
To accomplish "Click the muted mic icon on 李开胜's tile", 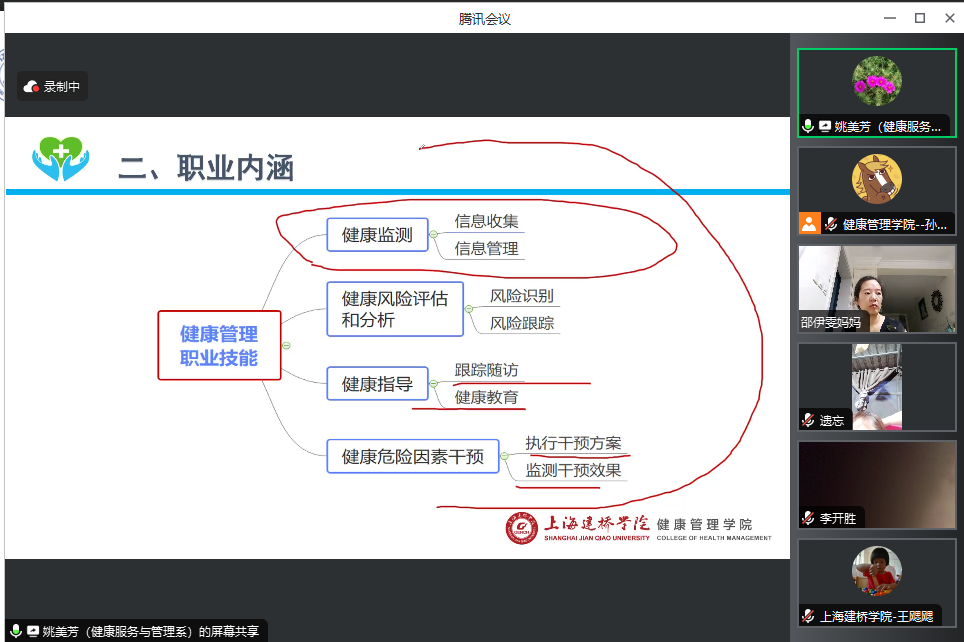I will coord(808,518).
